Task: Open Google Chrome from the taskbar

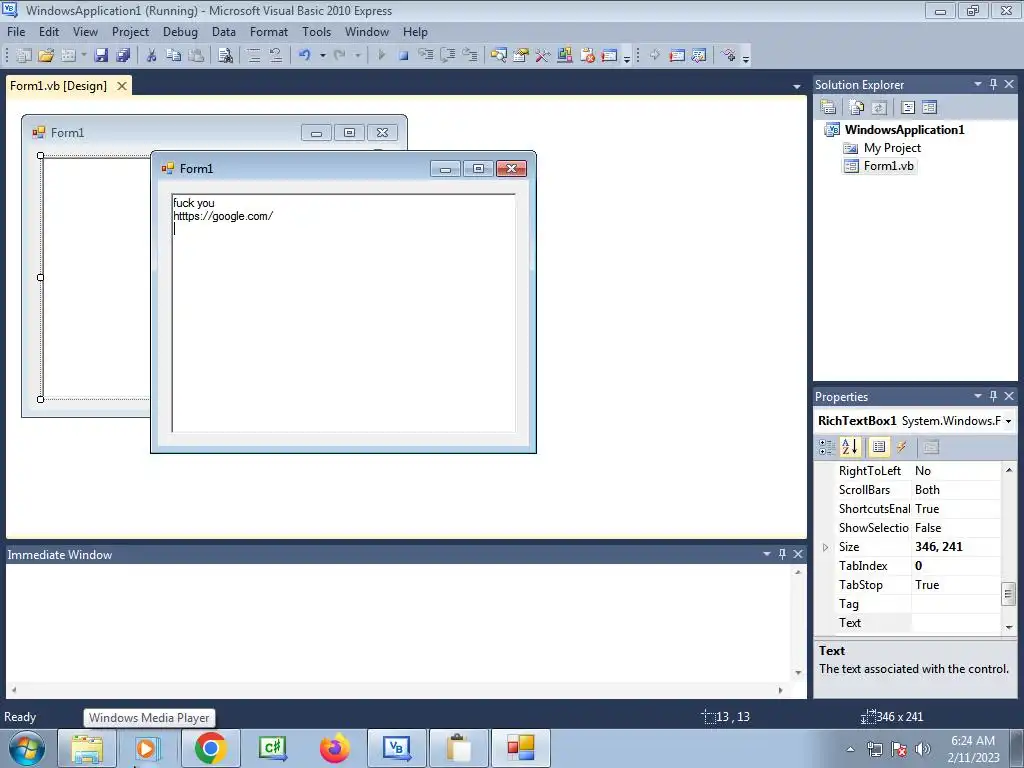Action: [210, 748]
